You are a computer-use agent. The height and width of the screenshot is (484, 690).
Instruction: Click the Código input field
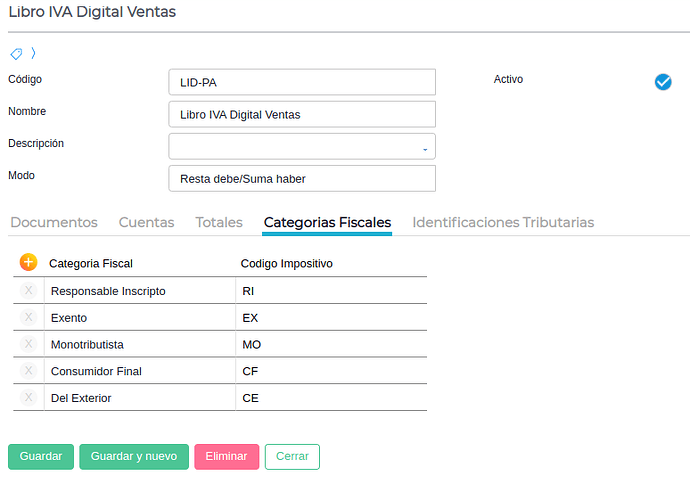click(302, 82)
